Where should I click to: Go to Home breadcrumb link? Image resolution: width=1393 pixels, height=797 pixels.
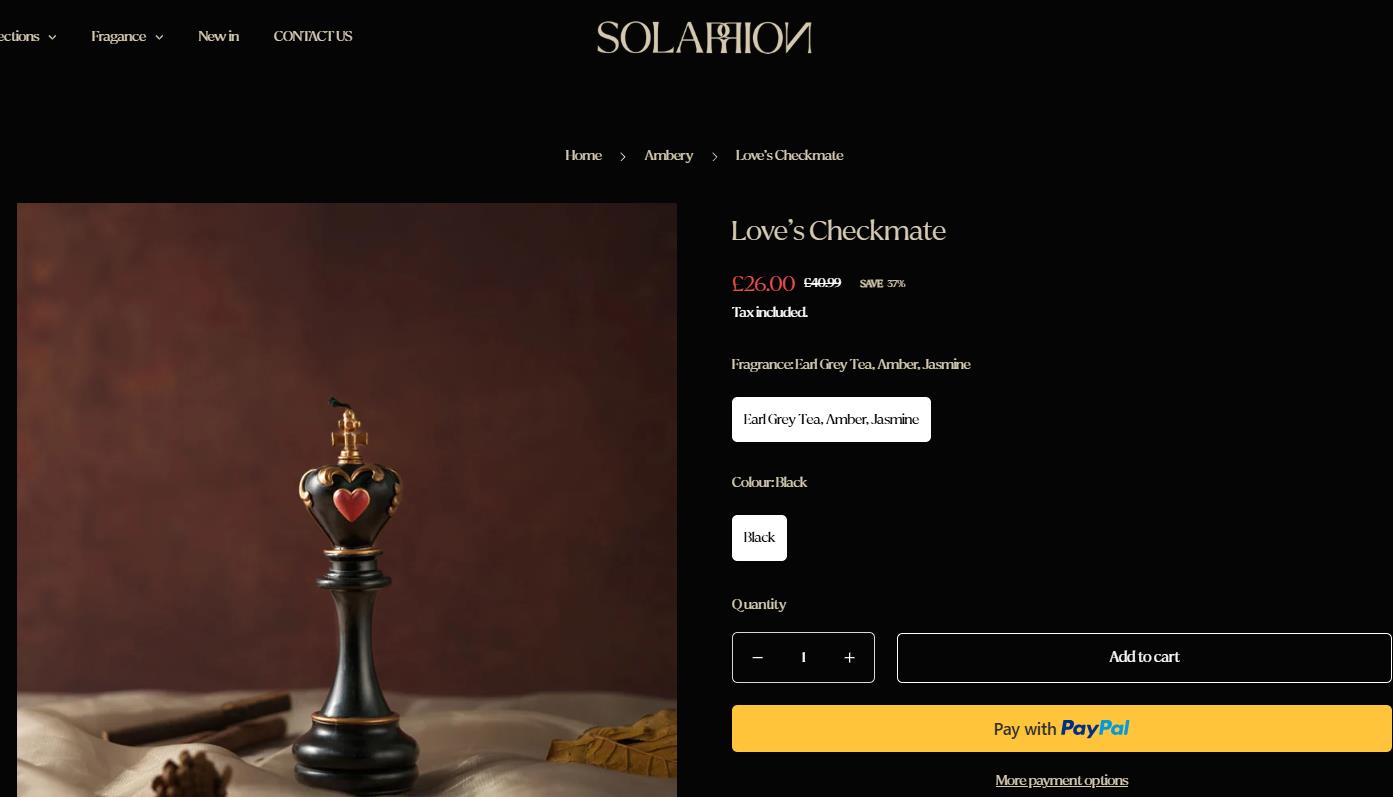tap(583, 156)
